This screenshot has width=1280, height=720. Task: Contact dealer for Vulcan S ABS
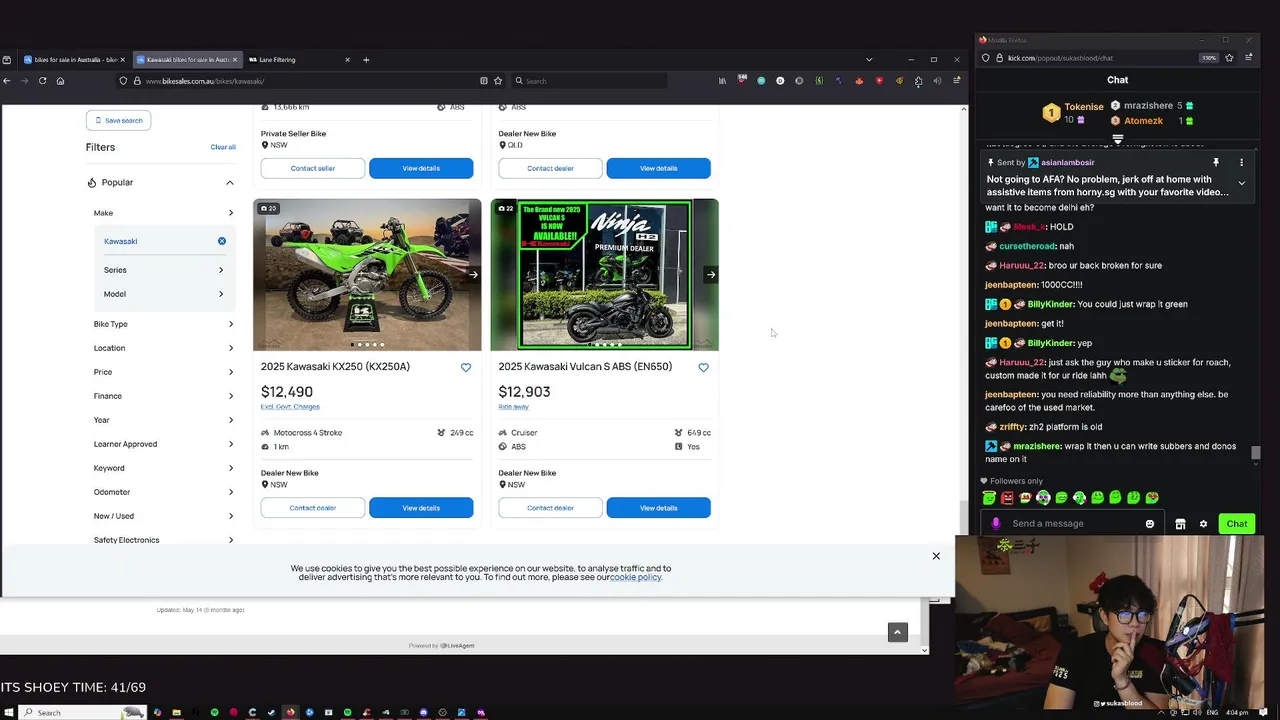pos(550,508)
